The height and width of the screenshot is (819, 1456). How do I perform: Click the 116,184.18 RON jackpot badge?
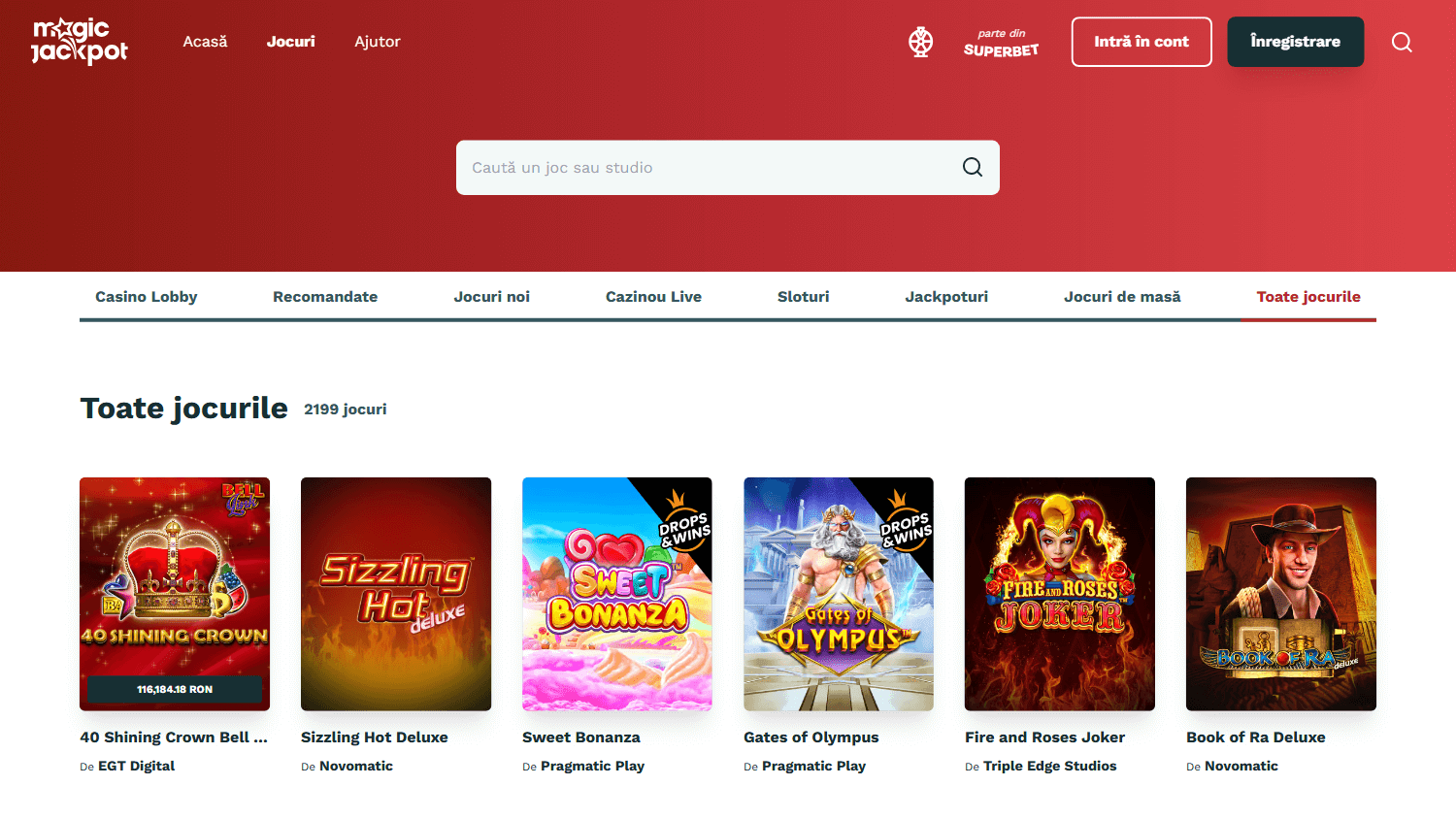pos(175,689)
